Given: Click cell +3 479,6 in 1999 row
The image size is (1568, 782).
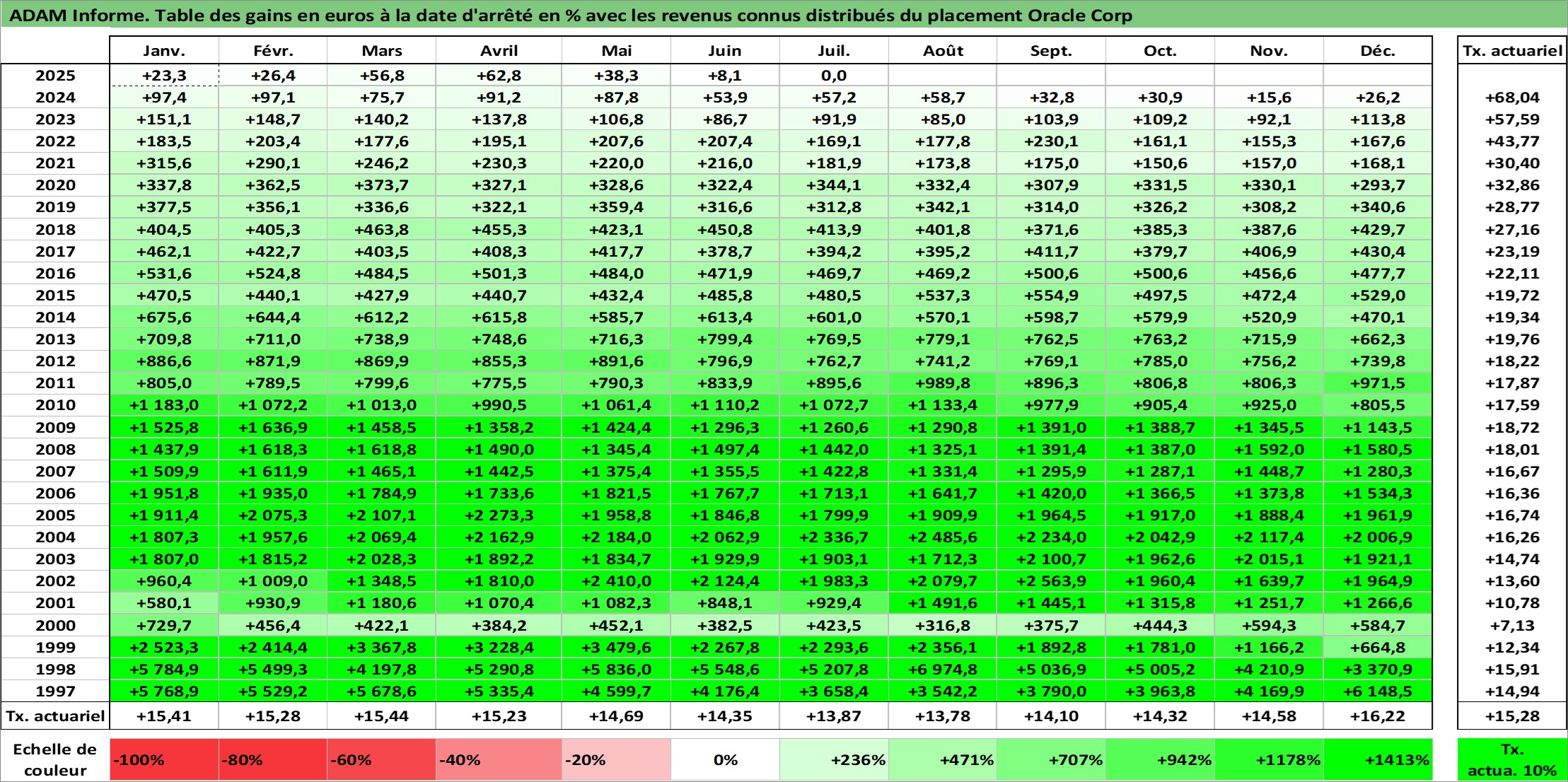Looking at the screenshot, I should (616, 648).
